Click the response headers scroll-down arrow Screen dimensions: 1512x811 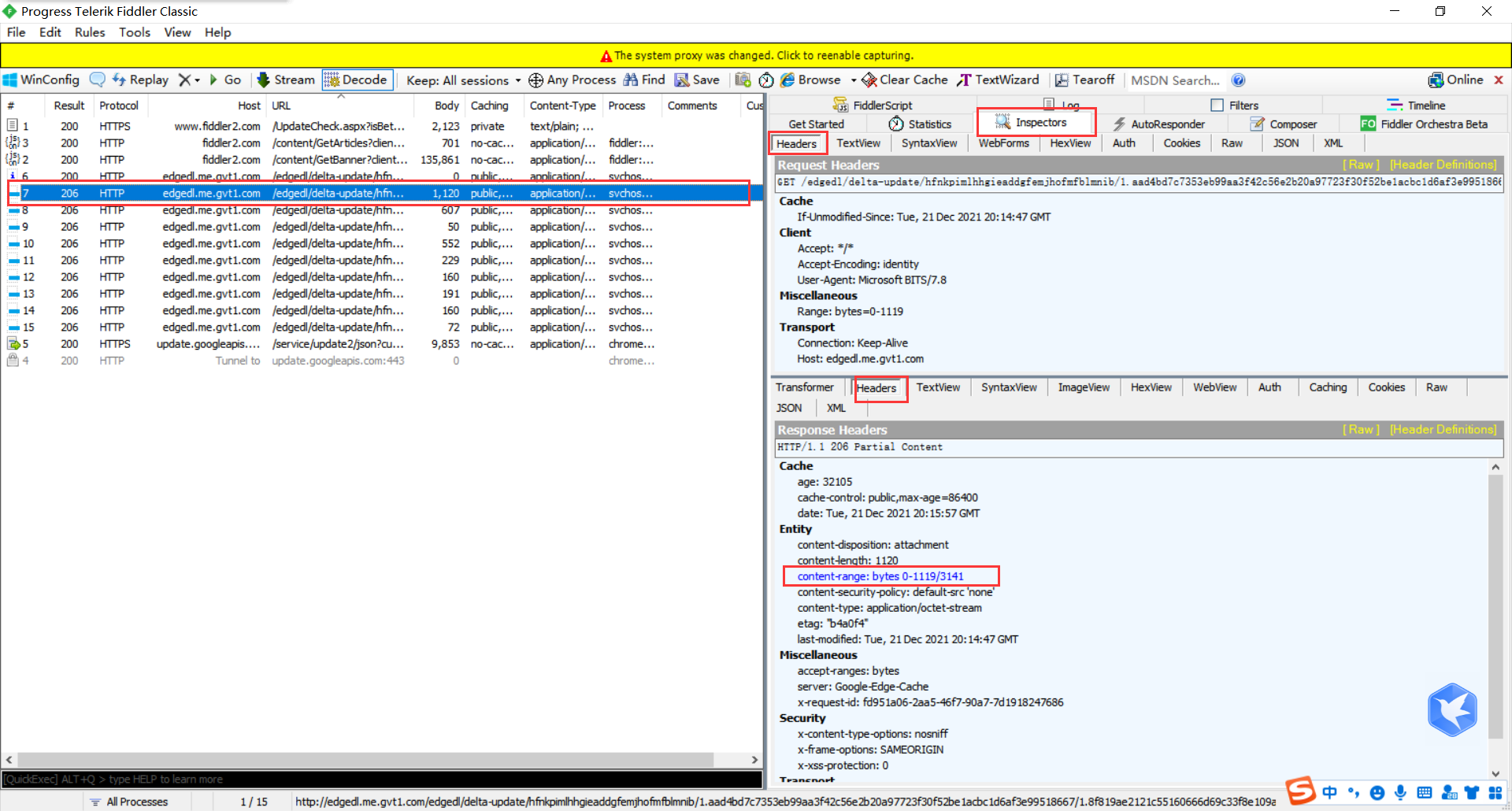1495,774
